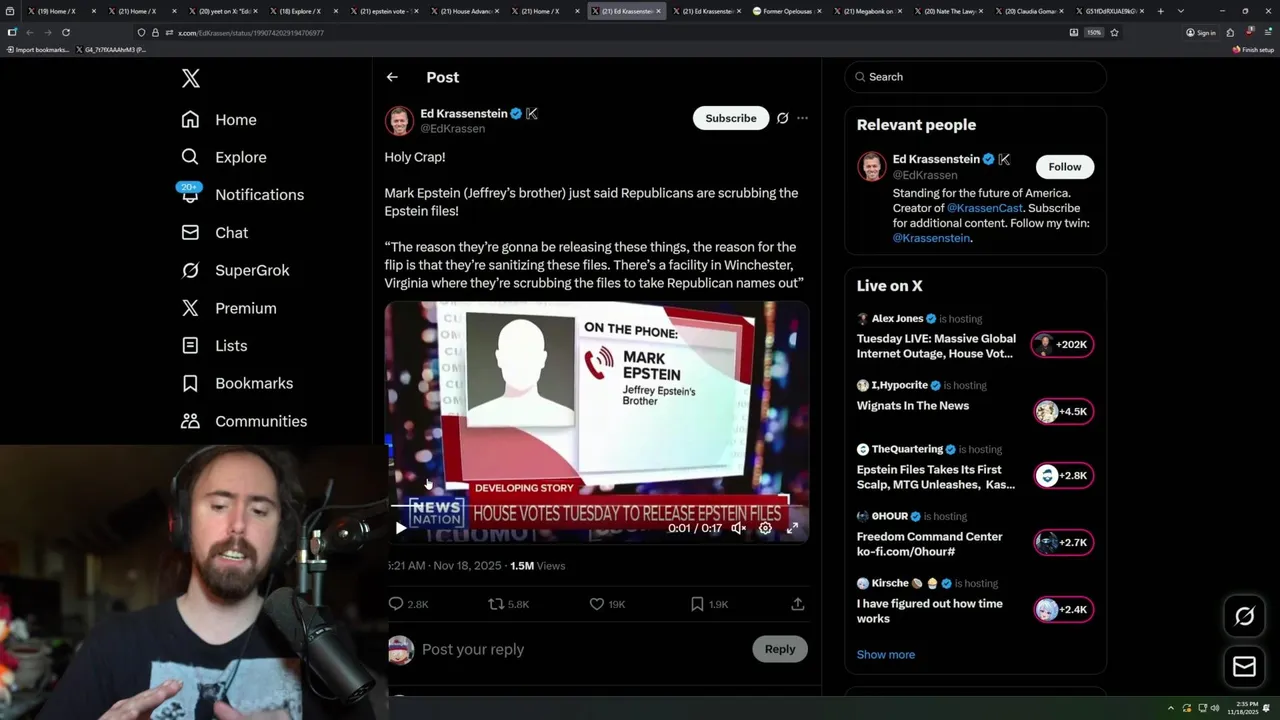Mute the video sound
This screenshot has height=720, width=1280.
pos(738,528)
